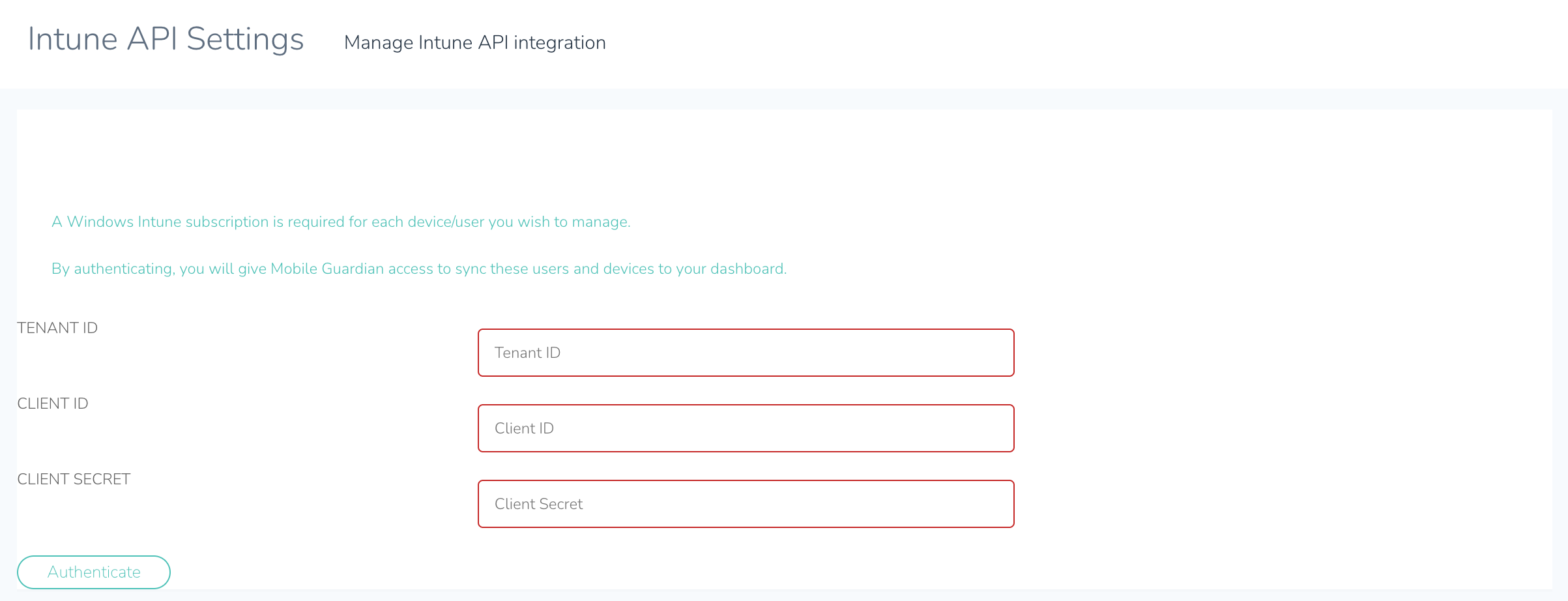Click the CLIENT SECRET label
Image resolution: width=1568 pixels, height=601 pixels.
pos(74,479)
